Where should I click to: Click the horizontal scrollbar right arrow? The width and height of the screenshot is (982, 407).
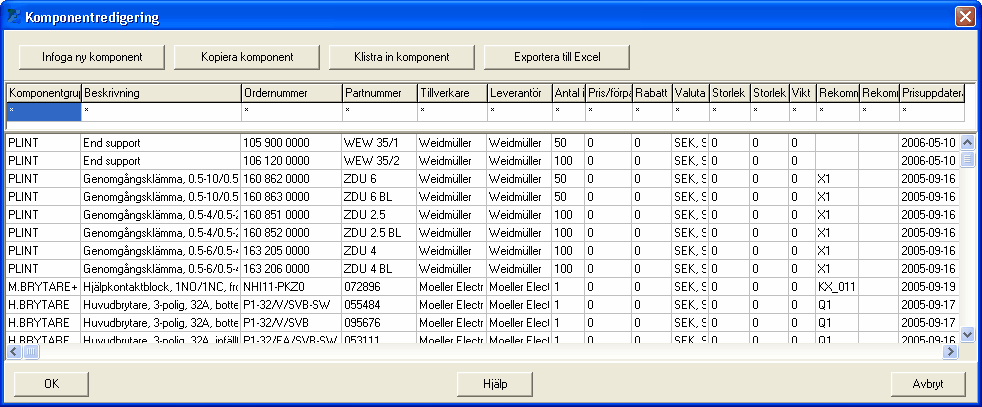[x=951, y=352]
